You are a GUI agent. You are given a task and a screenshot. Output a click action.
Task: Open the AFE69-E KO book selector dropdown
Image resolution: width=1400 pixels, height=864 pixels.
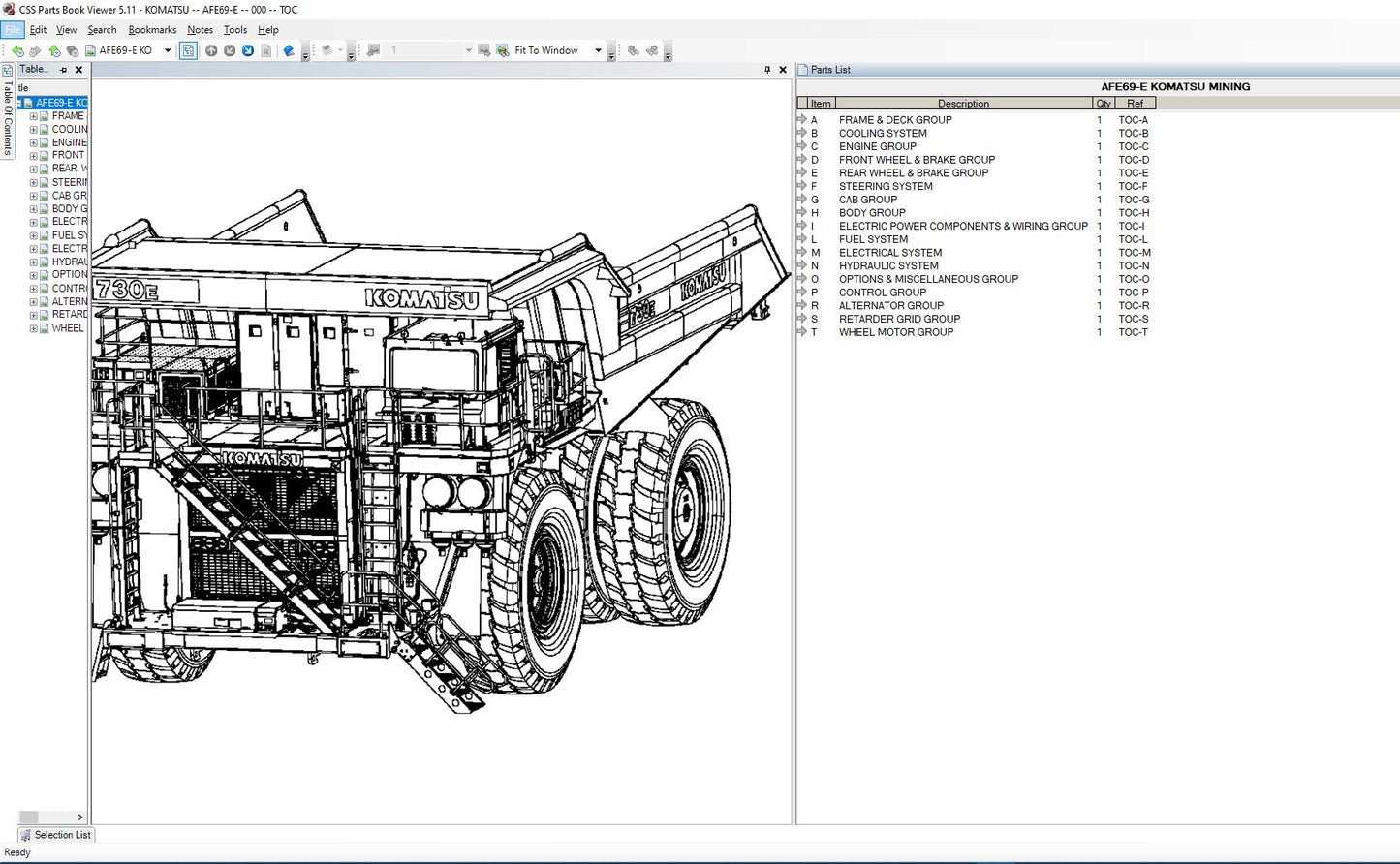click(x=168, y=50)
